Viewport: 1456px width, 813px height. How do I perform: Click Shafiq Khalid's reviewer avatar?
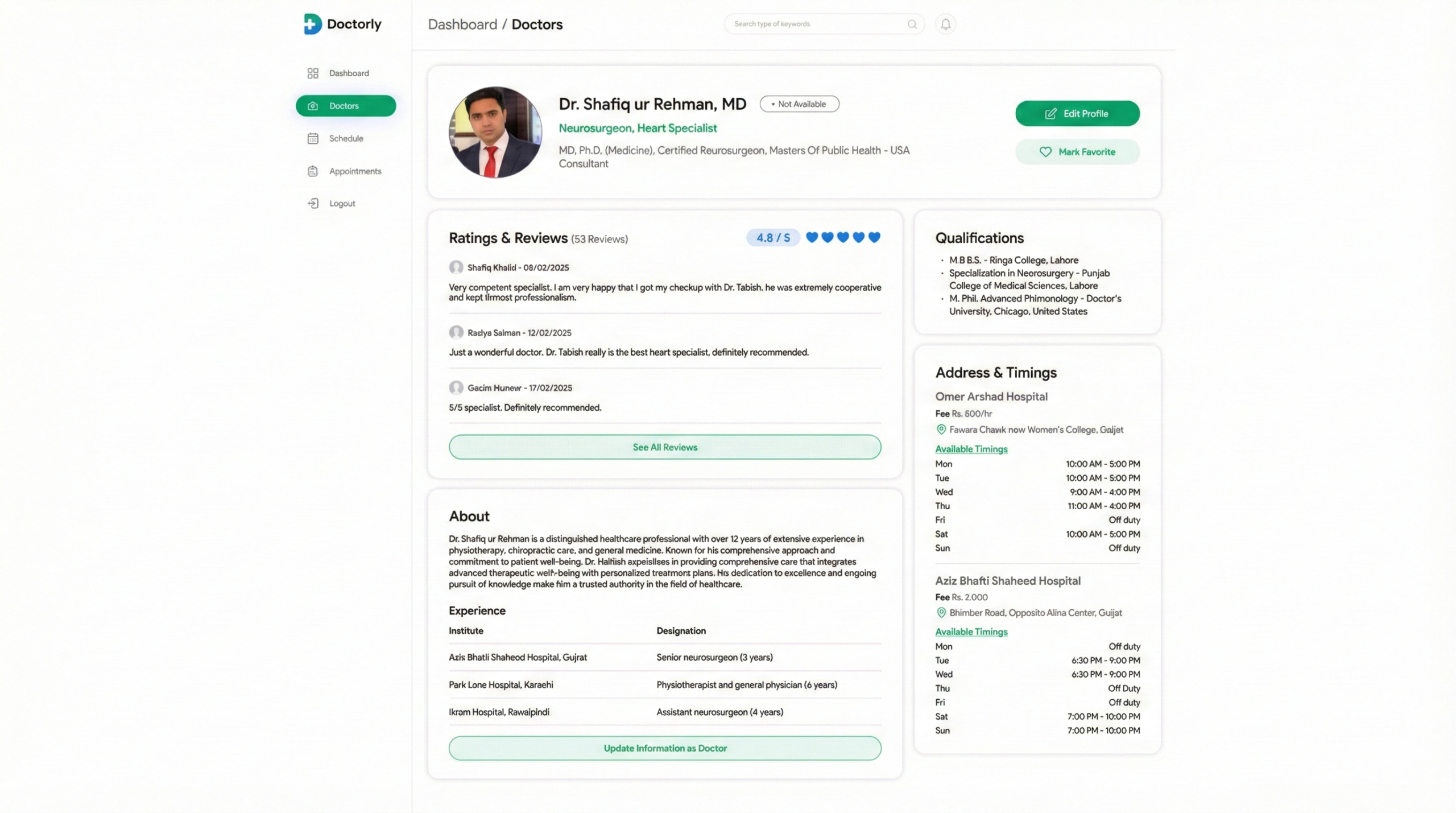point(456,267)
